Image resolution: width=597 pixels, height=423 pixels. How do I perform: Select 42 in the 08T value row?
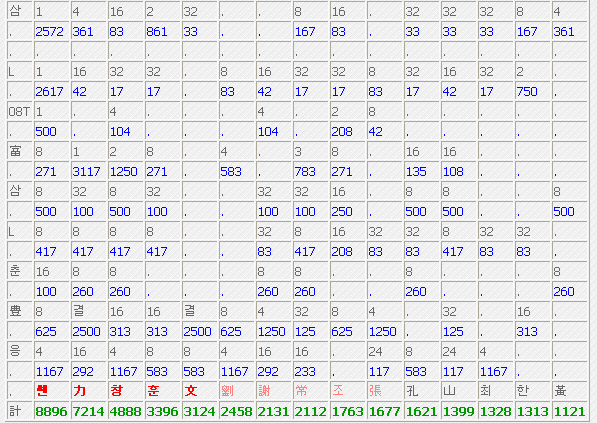[x=375, y=132]
